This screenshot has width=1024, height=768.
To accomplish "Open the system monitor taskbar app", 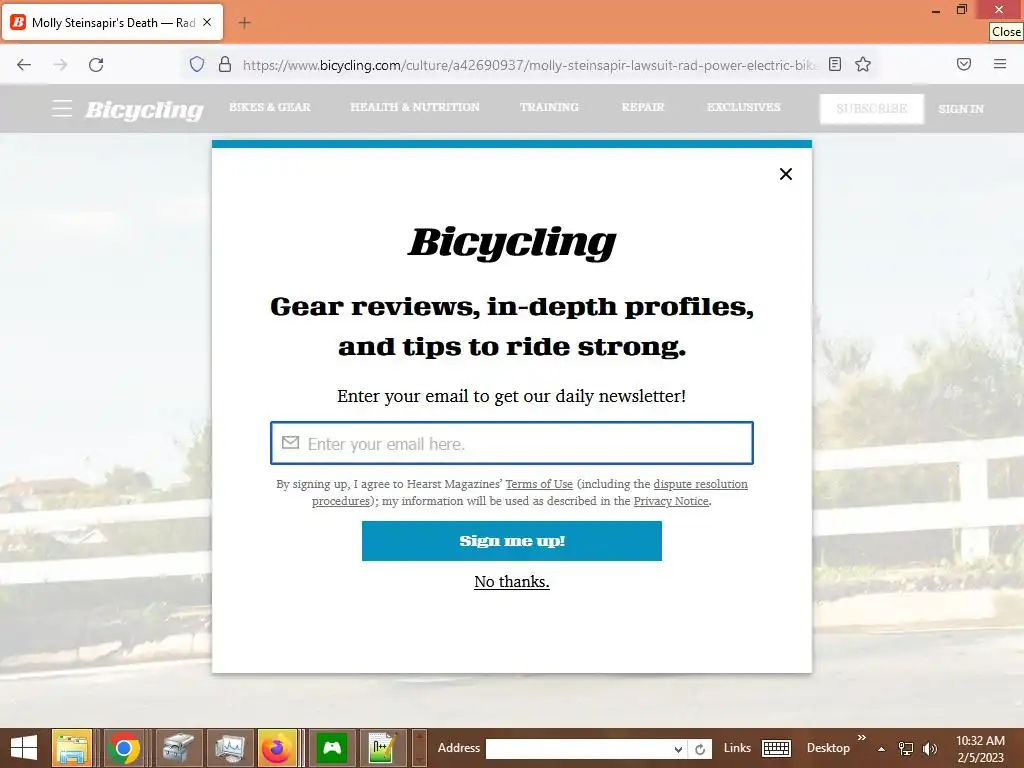I will [x=229, y=748].
